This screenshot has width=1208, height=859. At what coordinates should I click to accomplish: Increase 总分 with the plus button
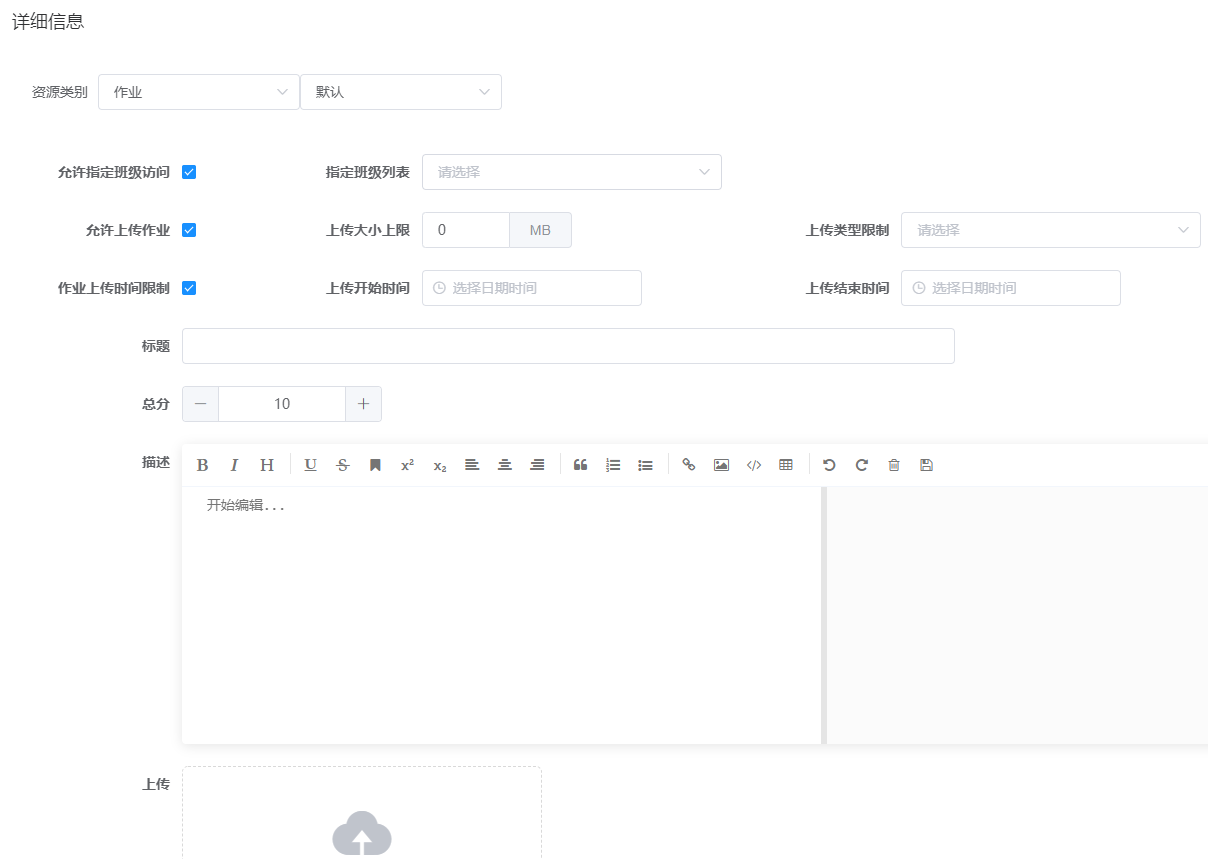pos(363,404)
